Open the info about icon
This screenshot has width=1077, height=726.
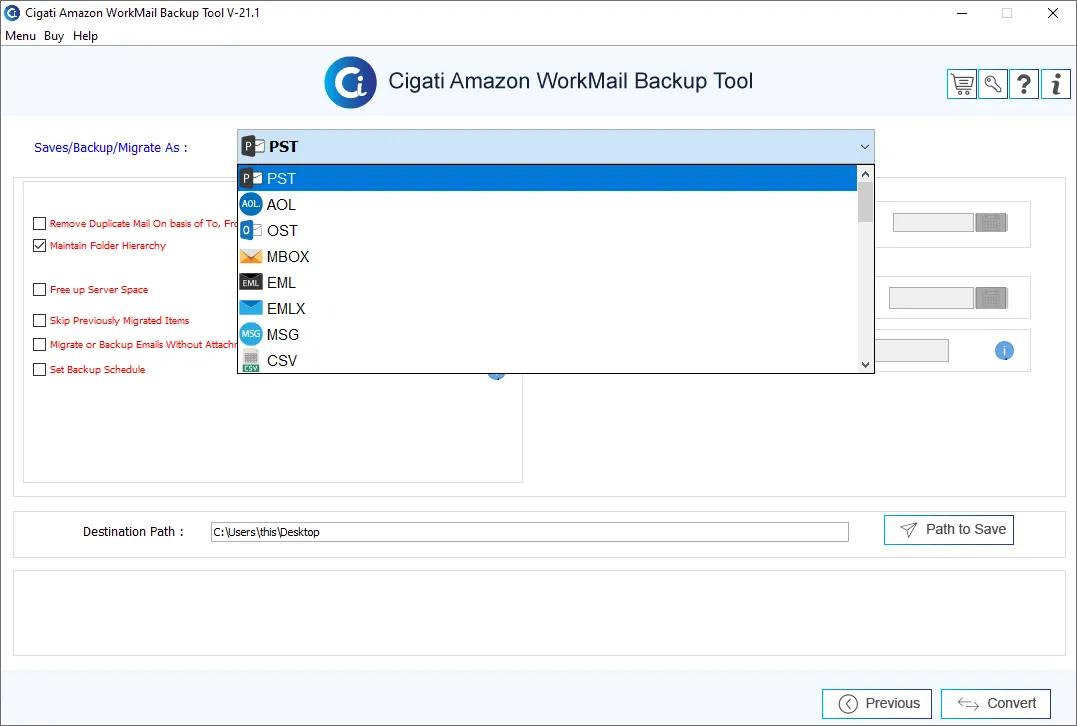click(1056, 84)
